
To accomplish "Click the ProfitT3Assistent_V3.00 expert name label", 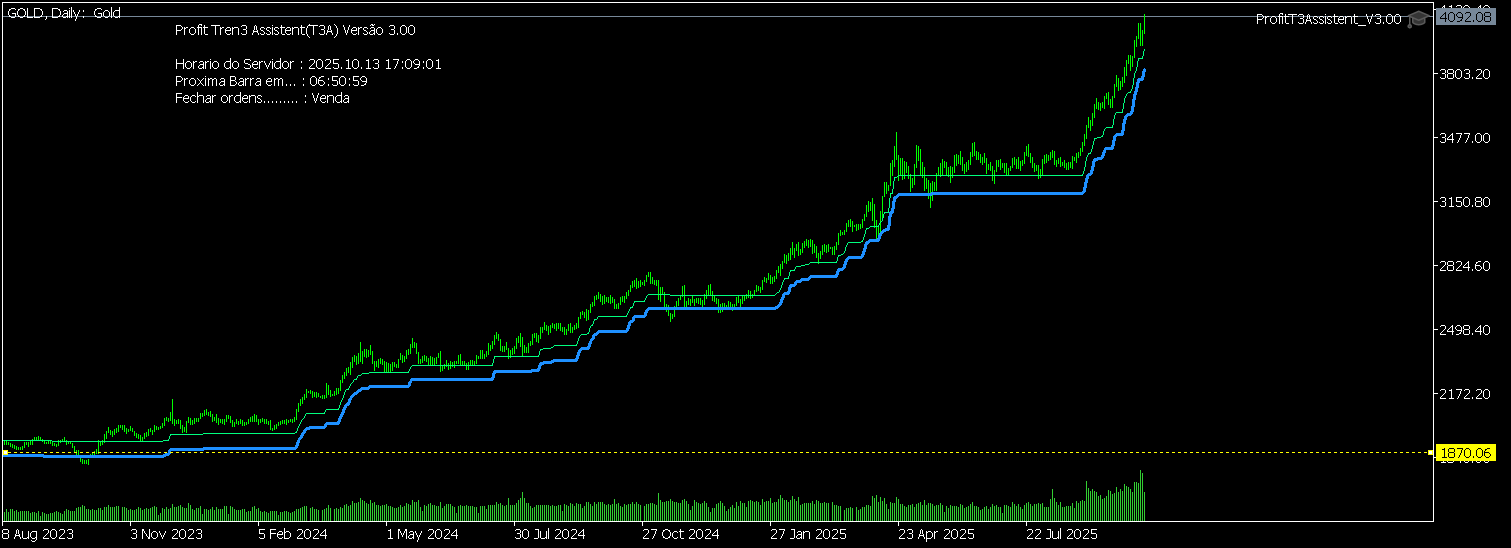I will click(x=1328, y=19).
